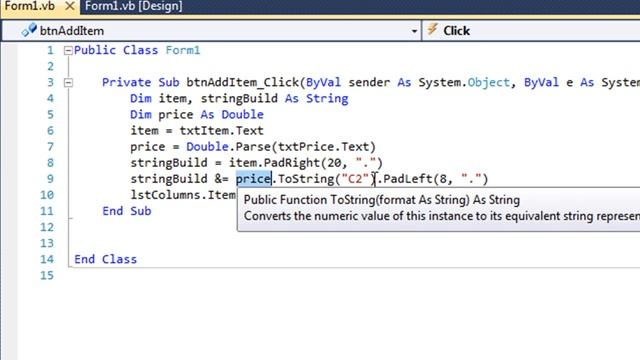Click the lightning bolt event icon
Image resolution: width=640 pixels, height=360 pixels.
(432, 30)
